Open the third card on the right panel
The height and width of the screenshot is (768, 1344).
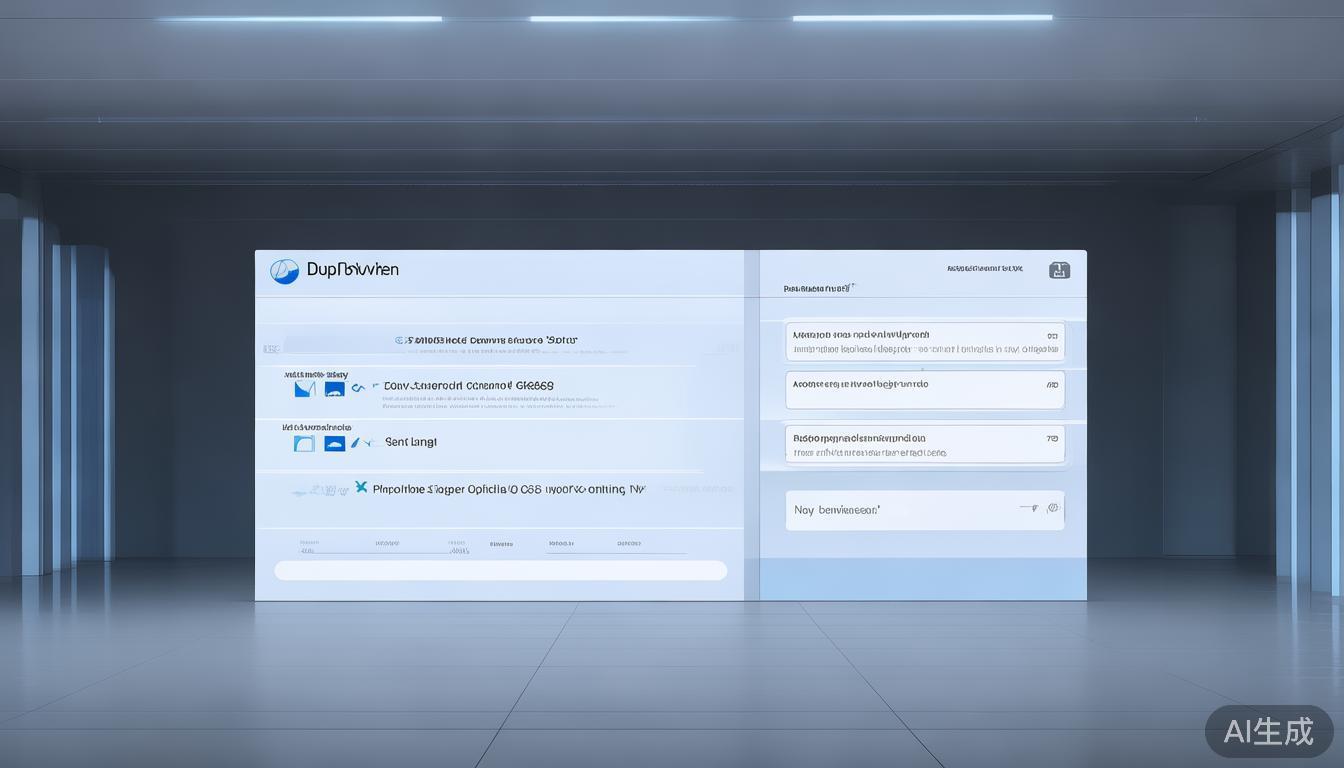click(x=924, y=444)
